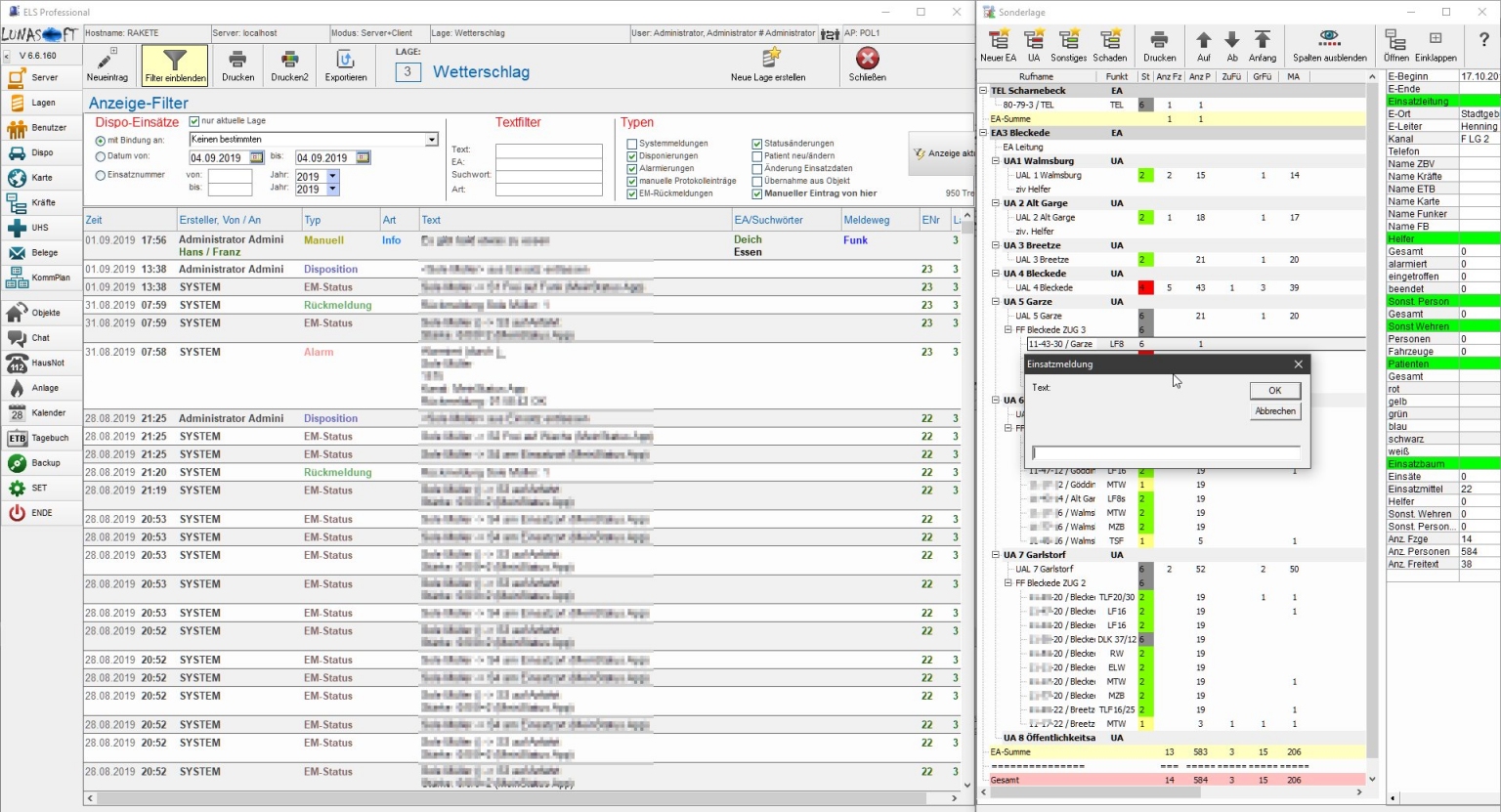Collapse UA 7 Garlstorf node
Viewport: 1501px width, 812px height.
coord(996,555)
